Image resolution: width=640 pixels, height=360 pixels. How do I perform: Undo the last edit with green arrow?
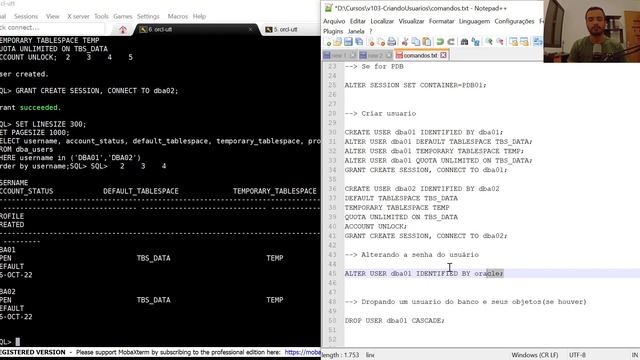(x=440, y=42)
